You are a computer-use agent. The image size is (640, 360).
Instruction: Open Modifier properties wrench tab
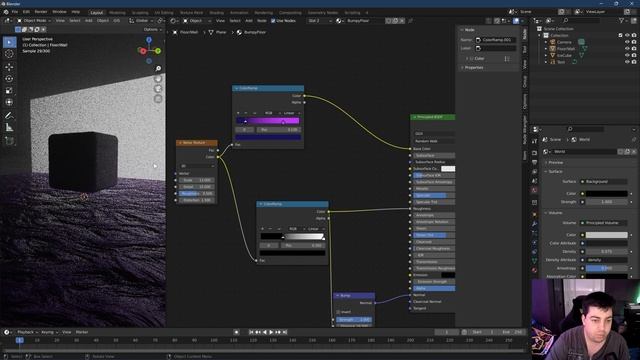tap(534, 224)
